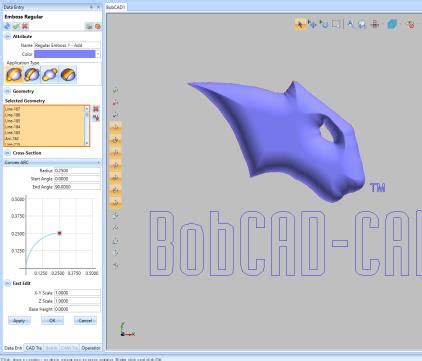This screenshot has height=361, width=422.
Task: Select Arc-182 in Selected Geometry list
Action: pyautogui.click(x=44, y=138)
